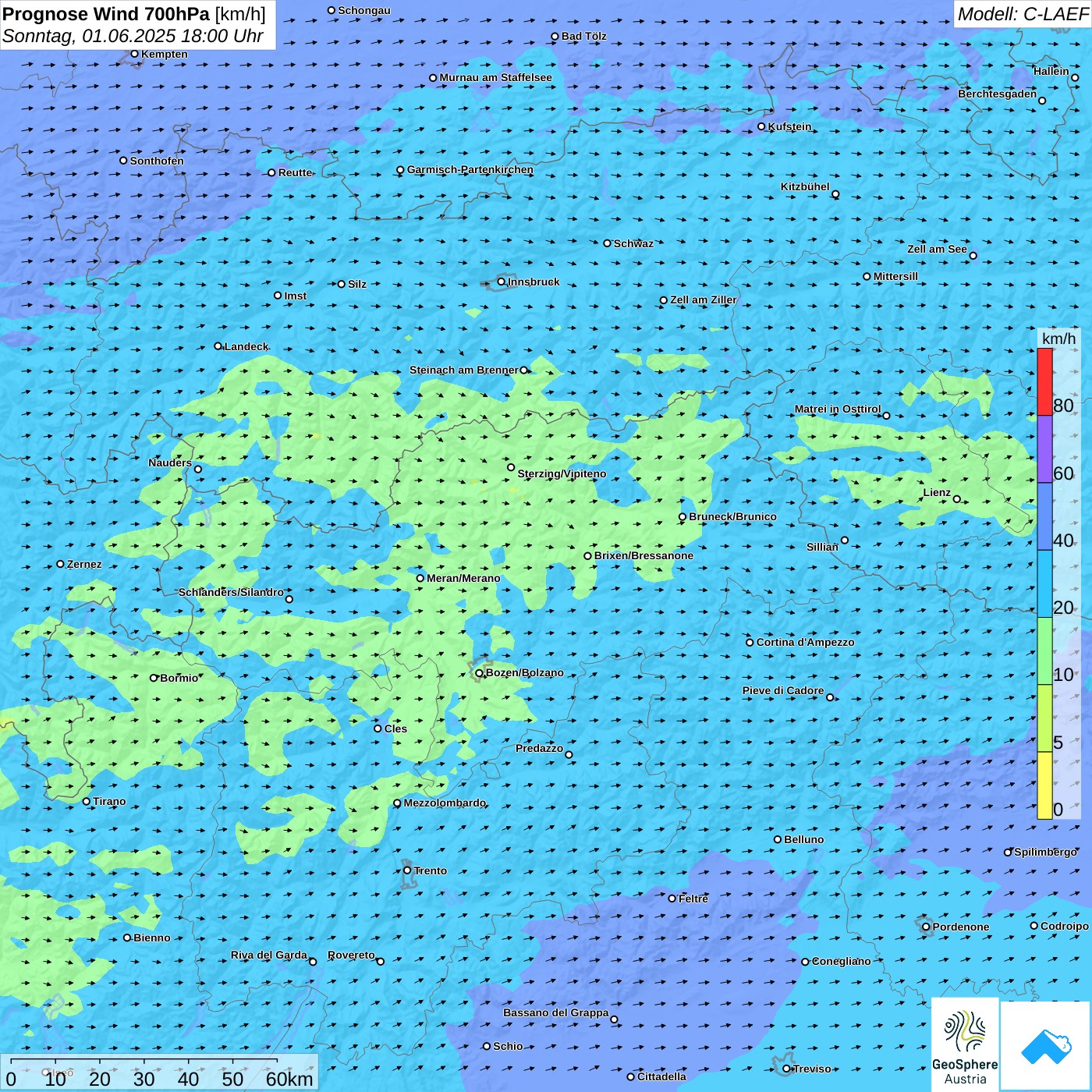Click the 'Predazzo' label
This screenshot has width=1092, height=1092.
click(539, 748)
